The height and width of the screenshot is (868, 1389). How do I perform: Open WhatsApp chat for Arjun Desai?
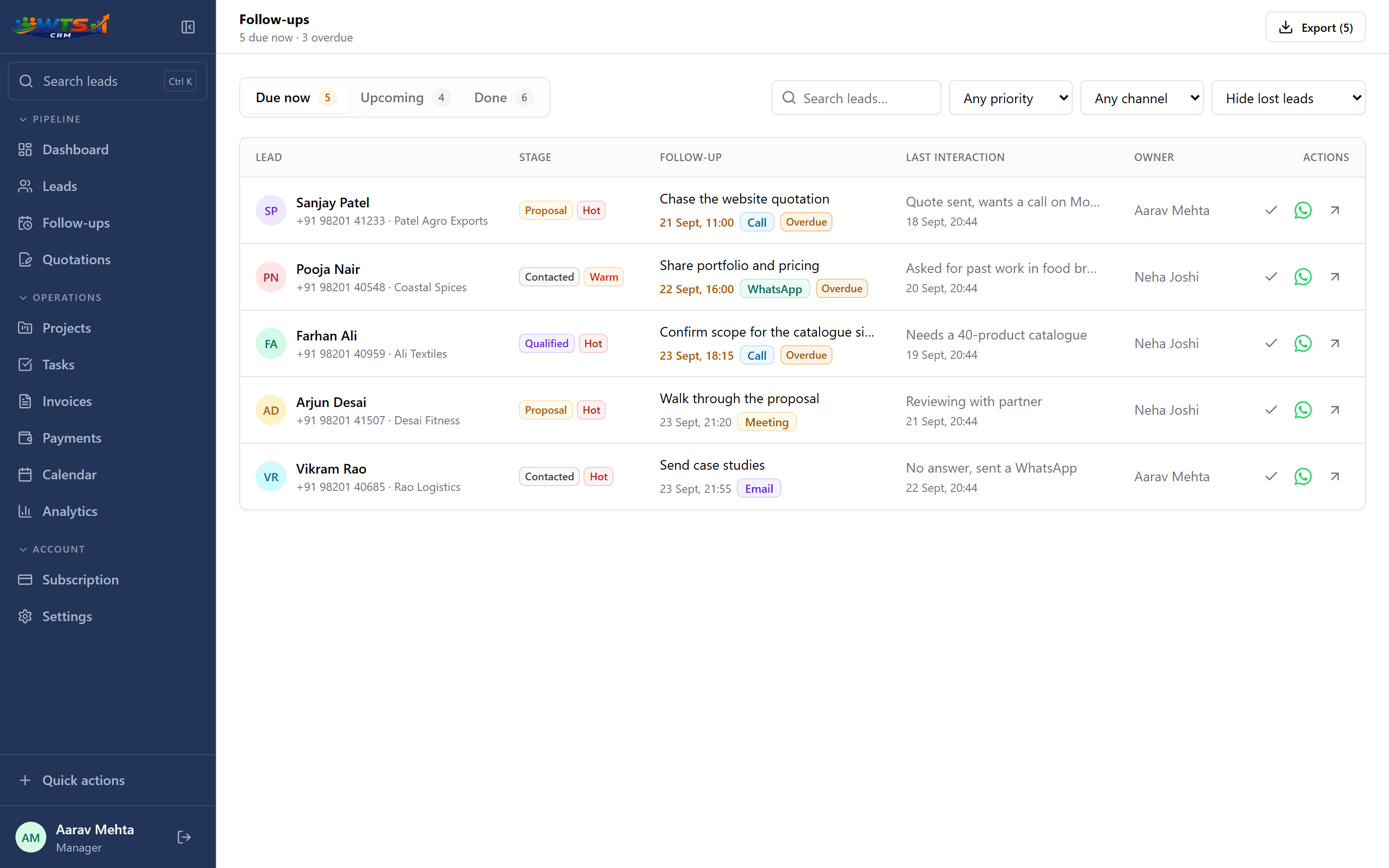pyautogui.click(x=1303, y=410)
